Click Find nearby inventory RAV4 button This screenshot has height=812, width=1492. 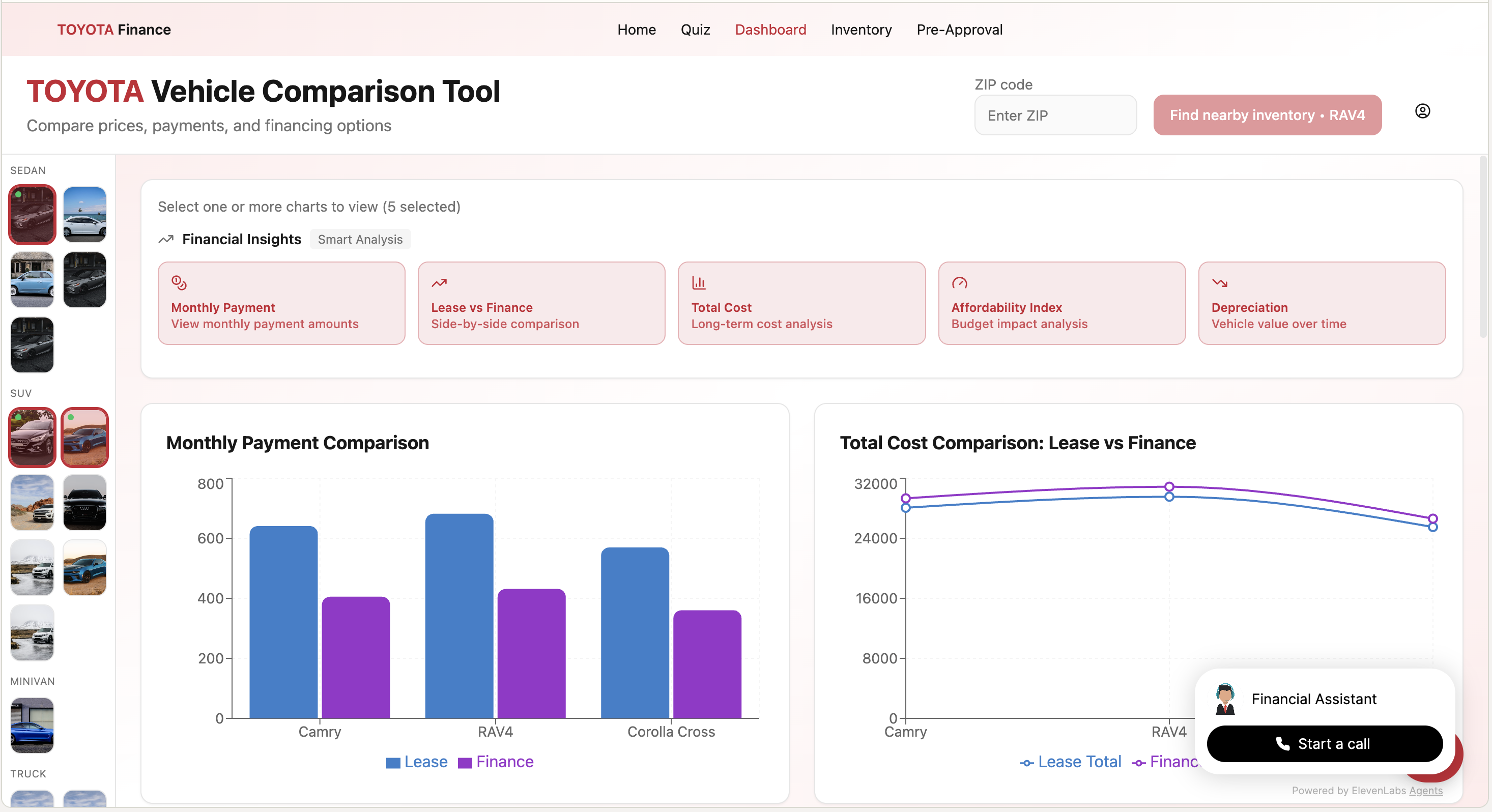[x=1267, y=115]
